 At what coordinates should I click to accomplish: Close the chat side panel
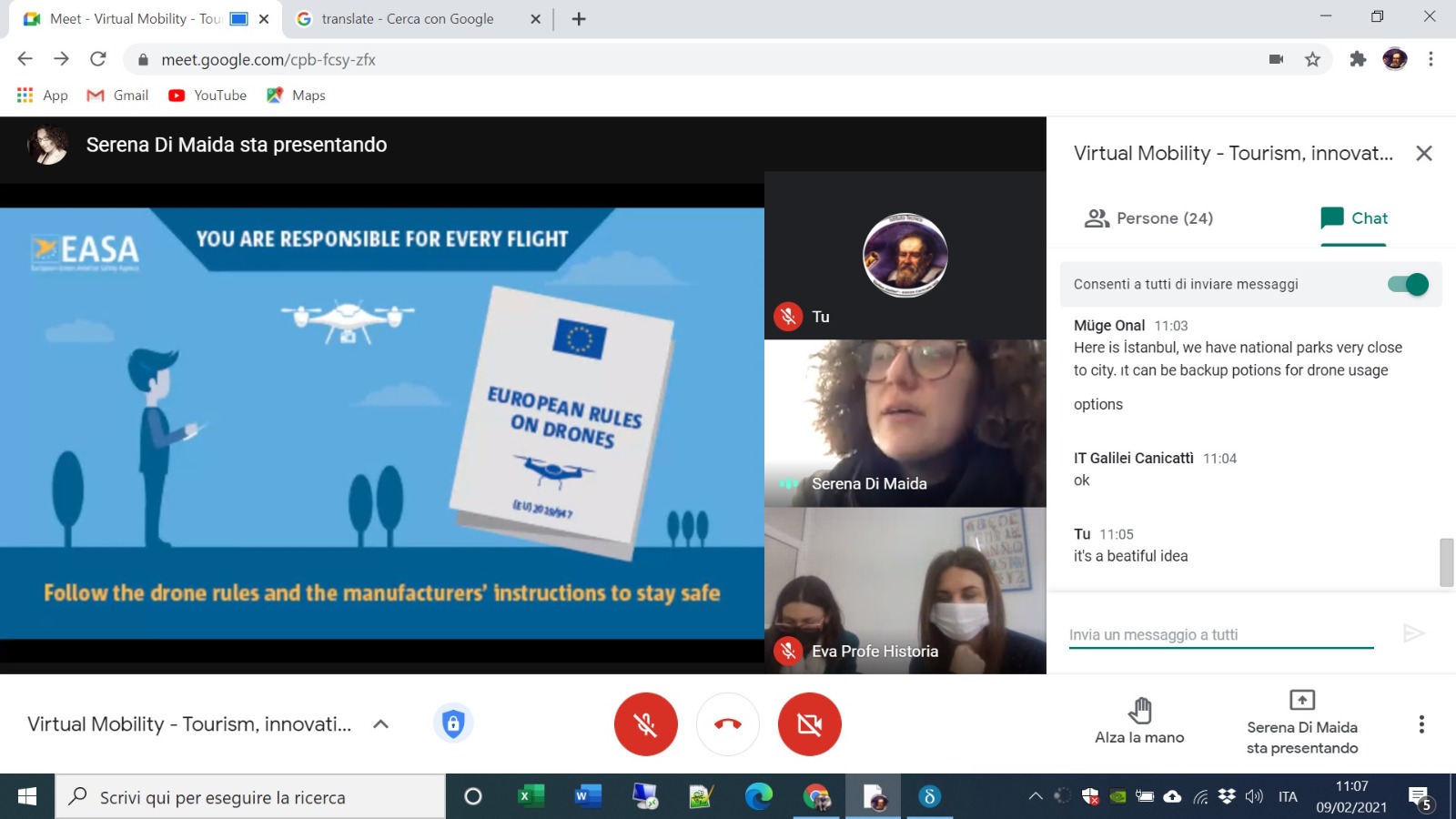coord(1424,154)
